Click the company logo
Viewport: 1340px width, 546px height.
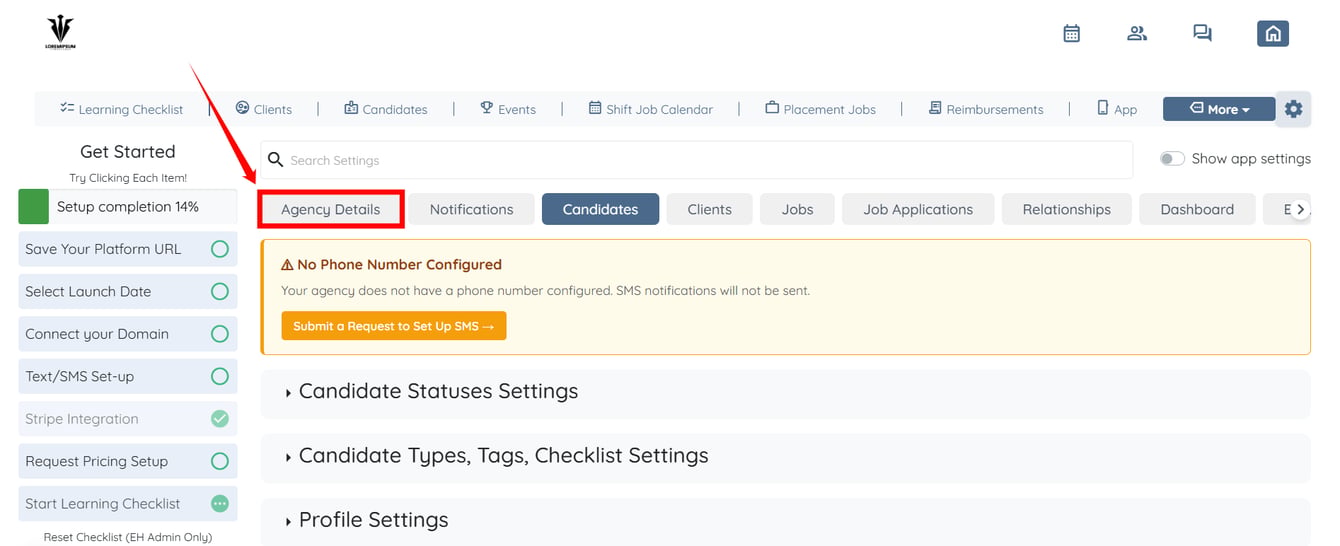[60, 32]
